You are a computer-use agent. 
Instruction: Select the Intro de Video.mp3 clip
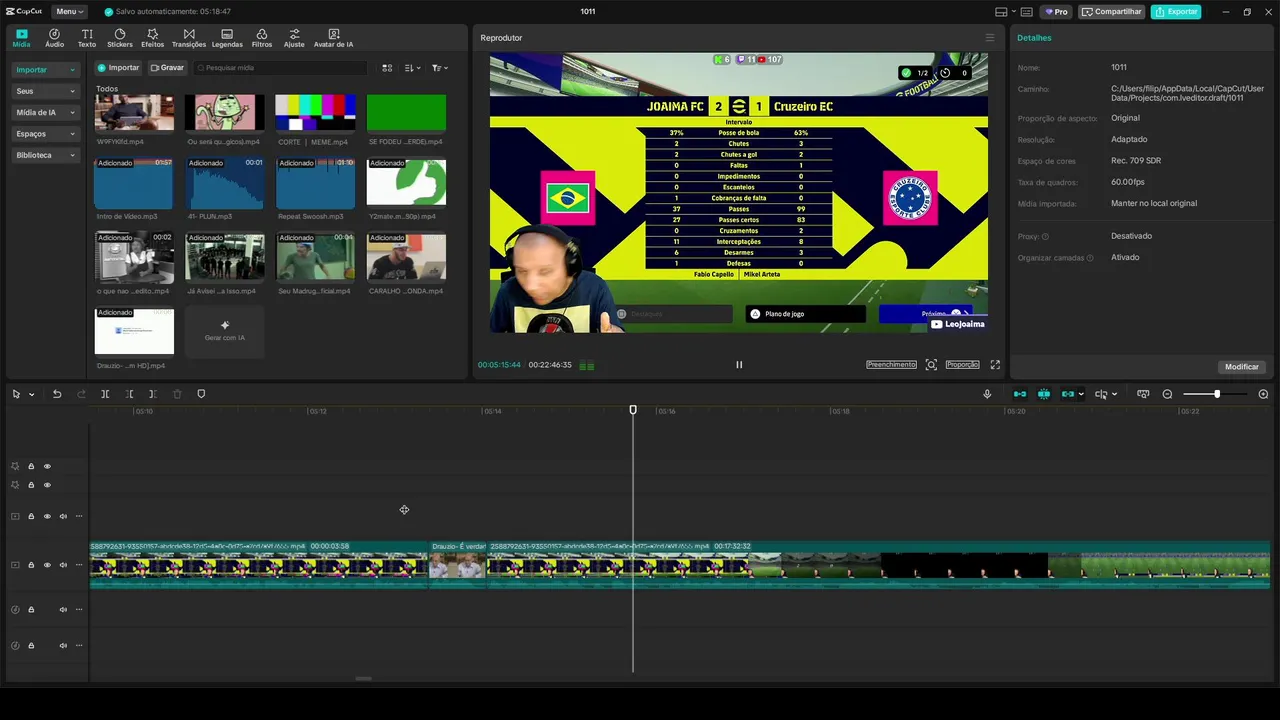coord(133,183)
